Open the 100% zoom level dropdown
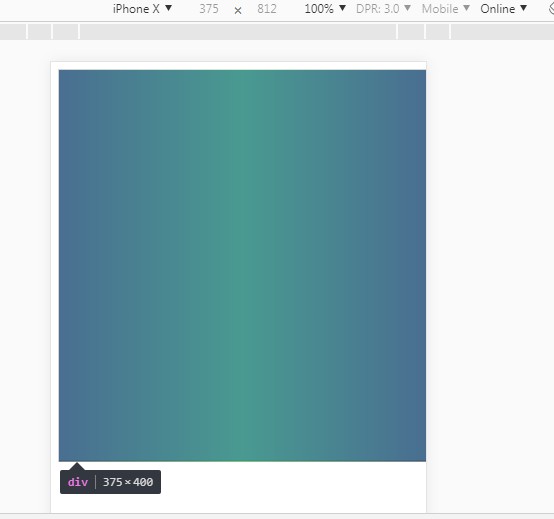Viewport: 554px width, 519px height. (x=325, y=9)
